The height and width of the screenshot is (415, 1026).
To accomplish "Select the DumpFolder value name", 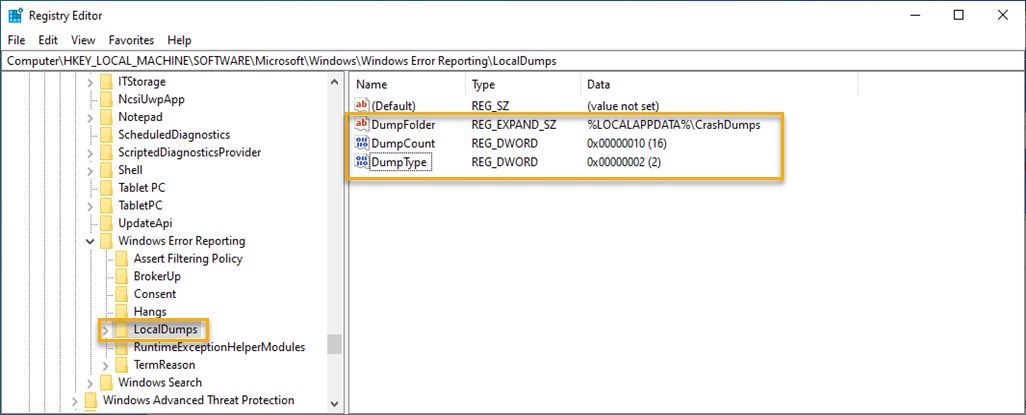I will click(403, 125).
